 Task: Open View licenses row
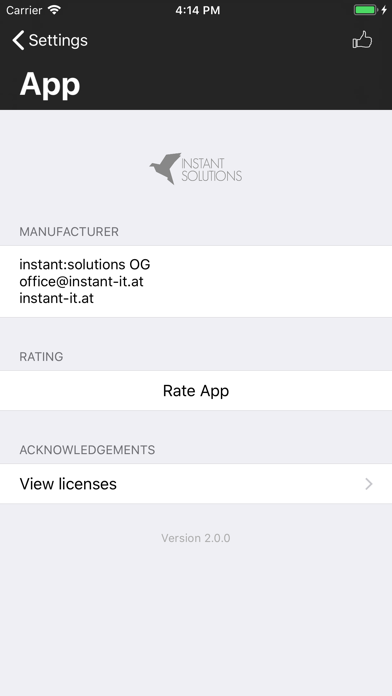(196, 484)
